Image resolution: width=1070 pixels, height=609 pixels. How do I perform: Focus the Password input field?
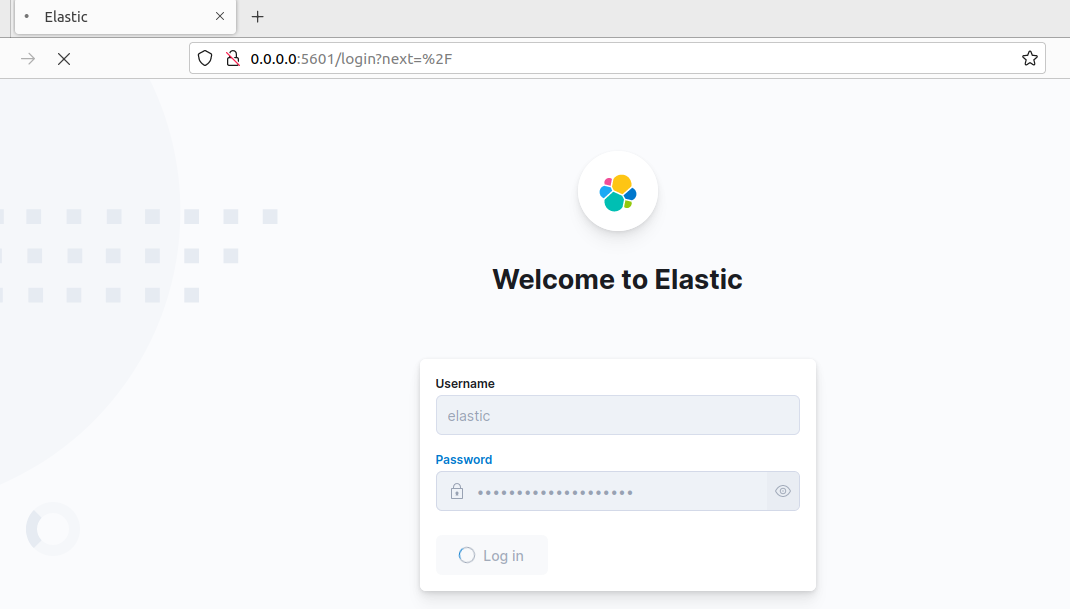618,491
